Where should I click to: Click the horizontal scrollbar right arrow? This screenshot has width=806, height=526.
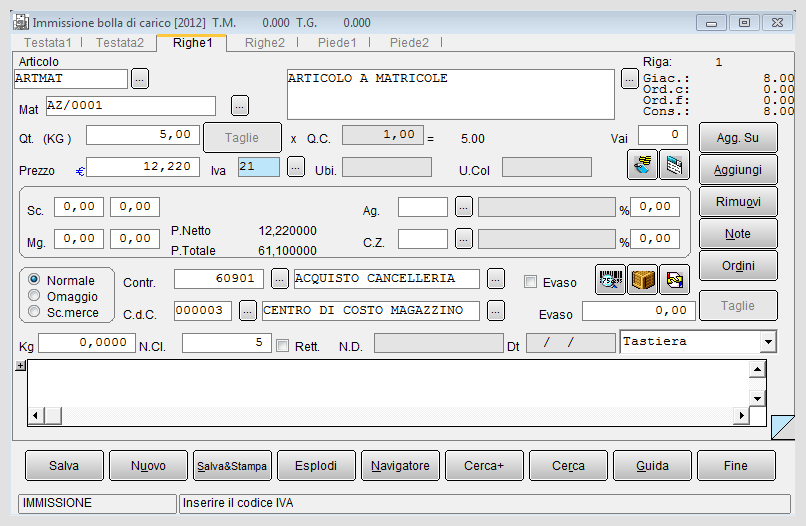(x=741, y=415)
